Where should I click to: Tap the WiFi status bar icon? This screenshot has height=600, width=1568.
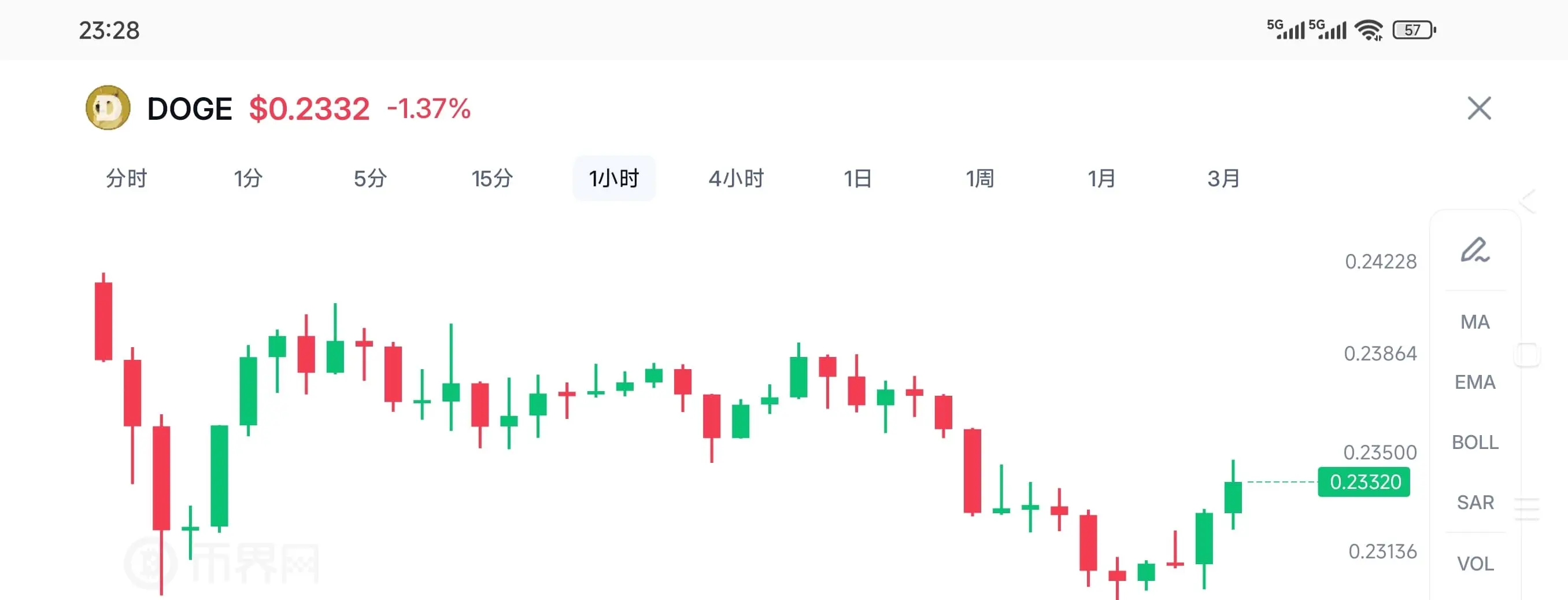pos(1369,30)
